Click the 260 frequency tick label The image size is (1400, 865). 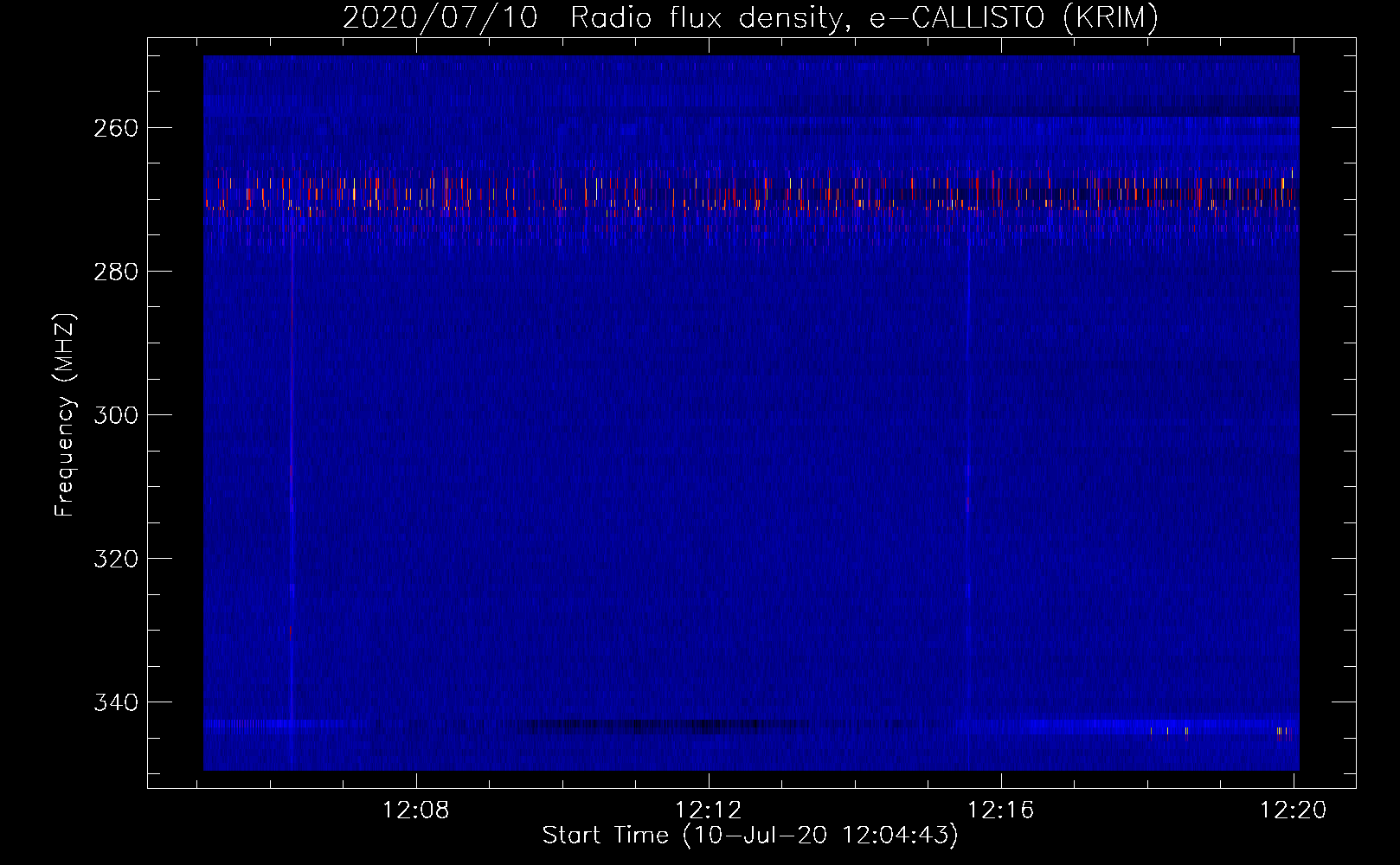pyautogui.click(x=115, y=128)
